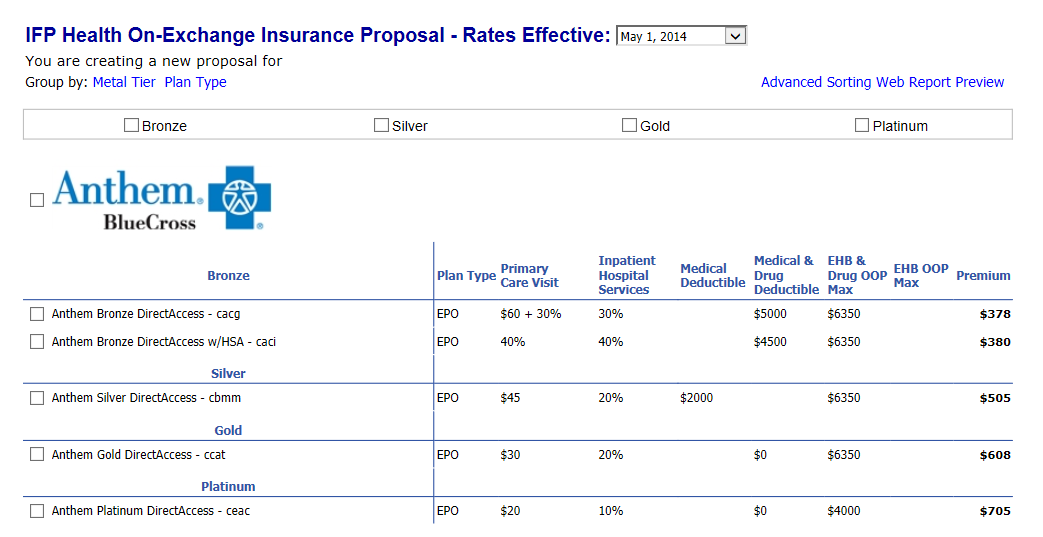Click the $2000 medical deductible value
This screenshot has width=1043, height=537.
tap(696, 397)
